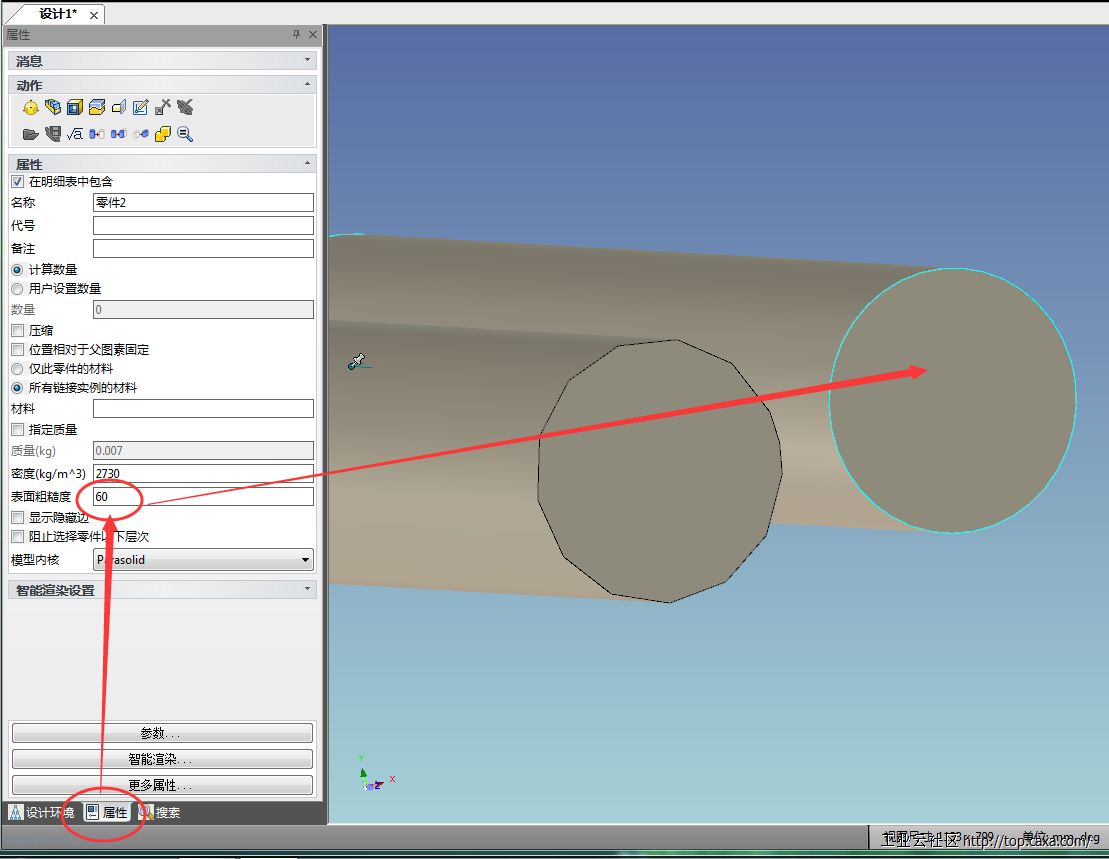
Task: Select 用户设置数量 radio button
Action: click(17, 289)
